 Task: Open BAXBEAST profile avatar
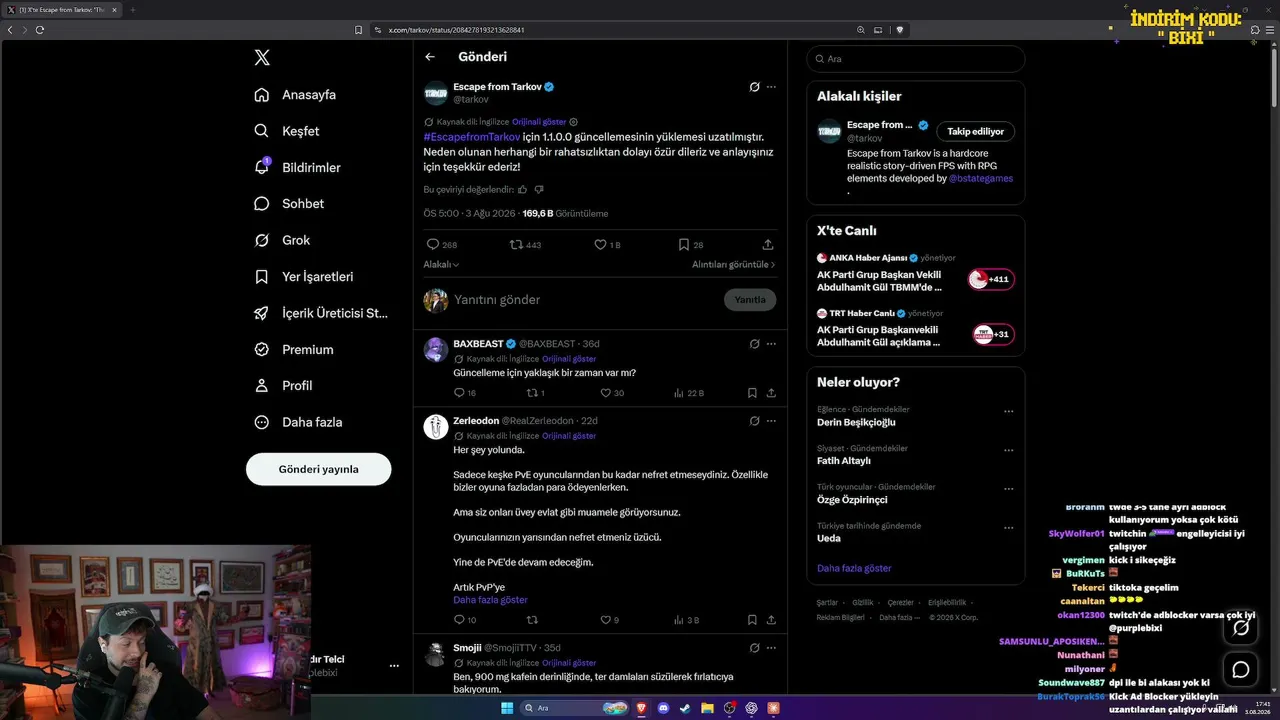point(436,349)
